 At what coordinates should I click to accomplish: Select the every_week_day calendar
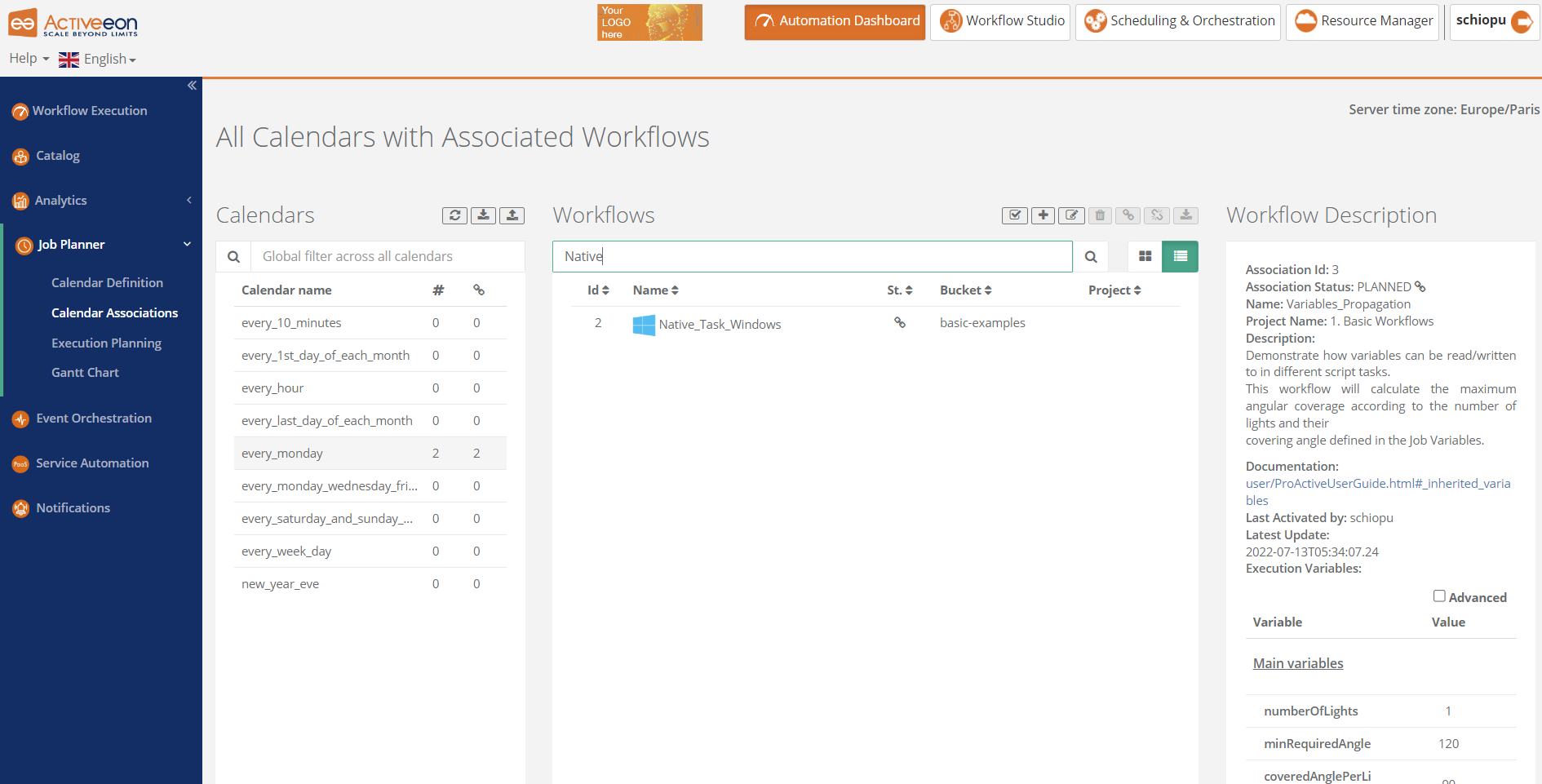[370, 551]
